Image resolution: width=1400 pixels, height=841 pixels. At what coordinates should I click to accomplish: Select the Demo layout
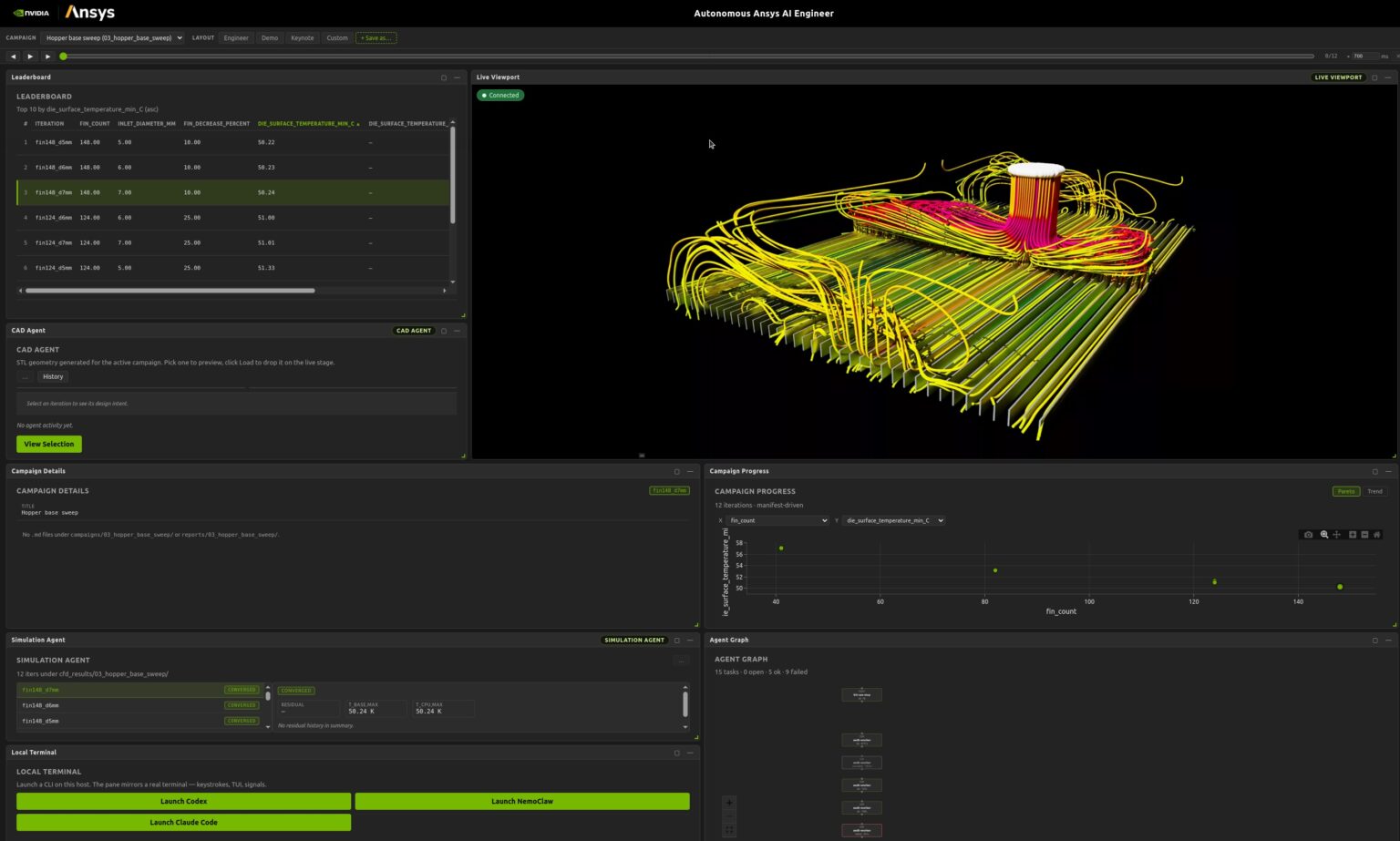click(x=270, y=38)
